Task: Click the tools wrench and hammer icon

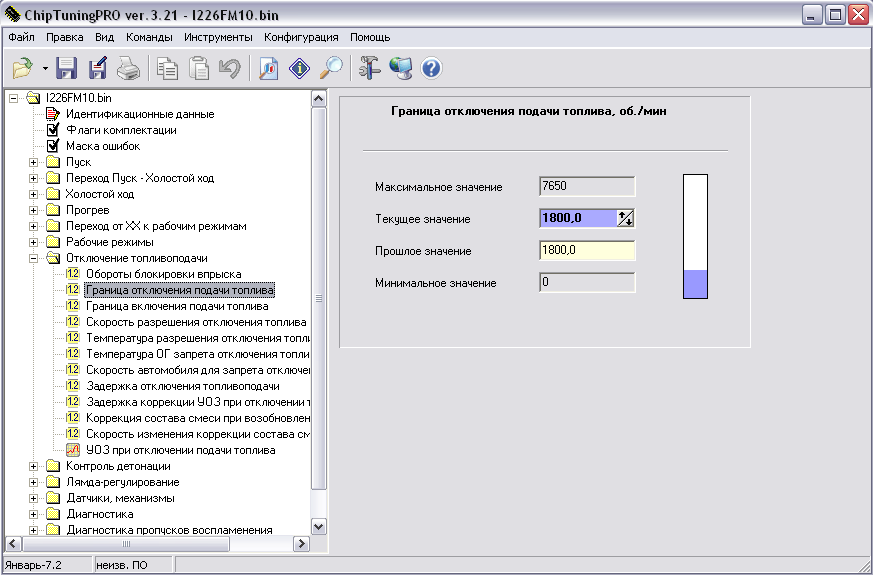Action: (369, 68)
